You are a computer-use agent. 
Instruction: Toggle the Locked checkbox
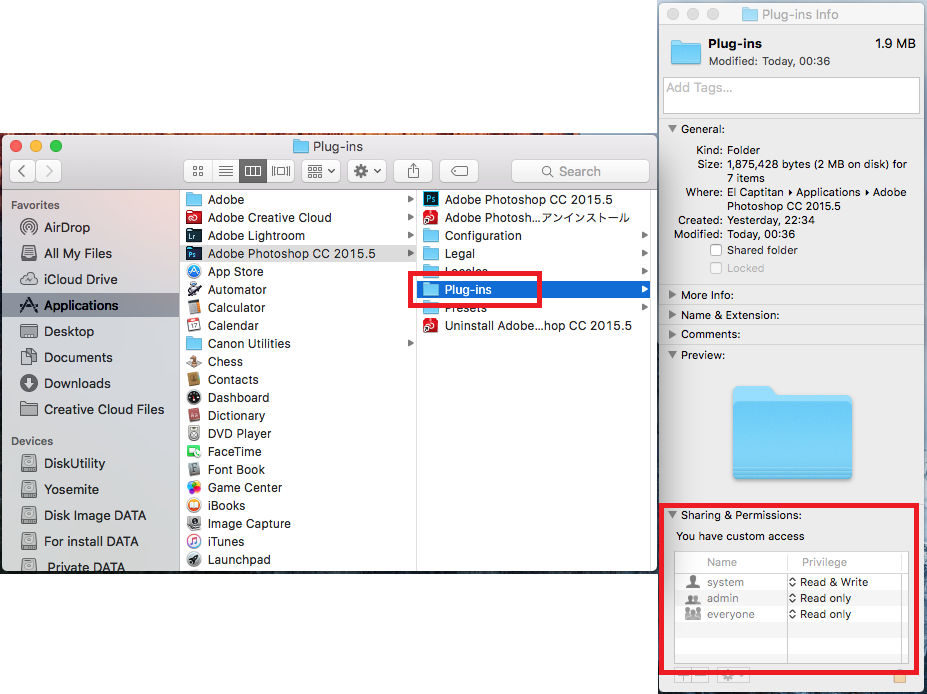[716, 268]
